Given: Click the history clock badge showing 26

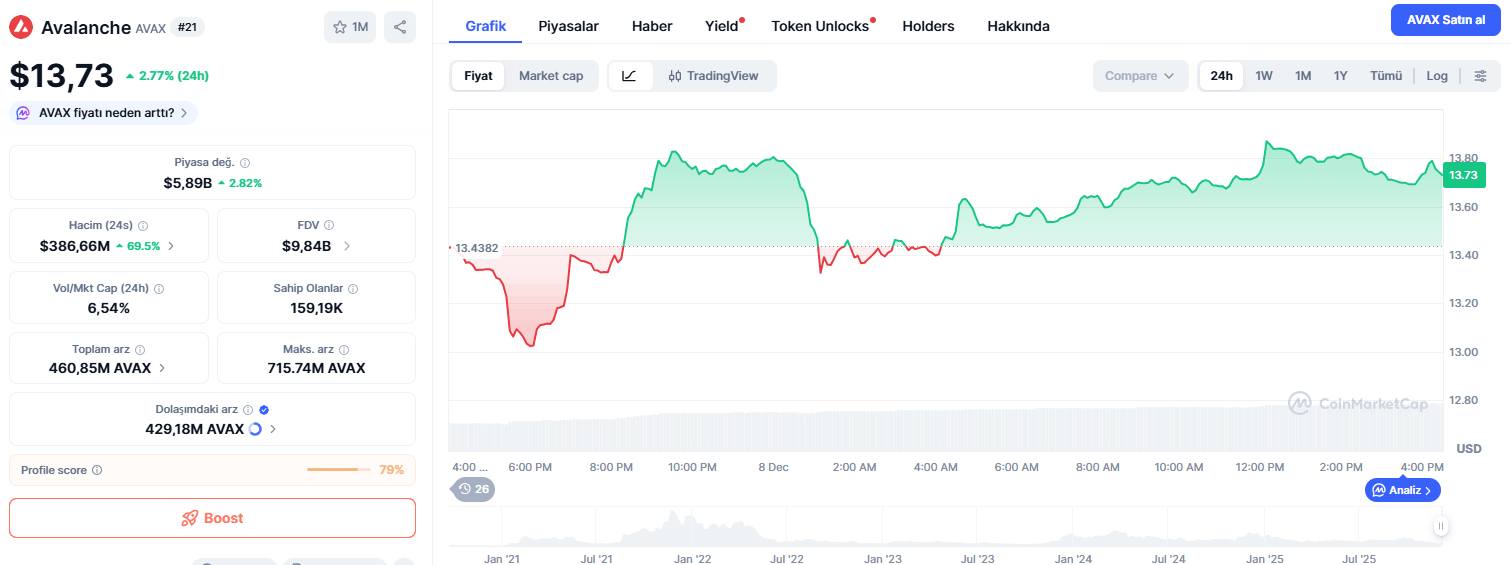Looking at the screenshot, I should point(474,489).
